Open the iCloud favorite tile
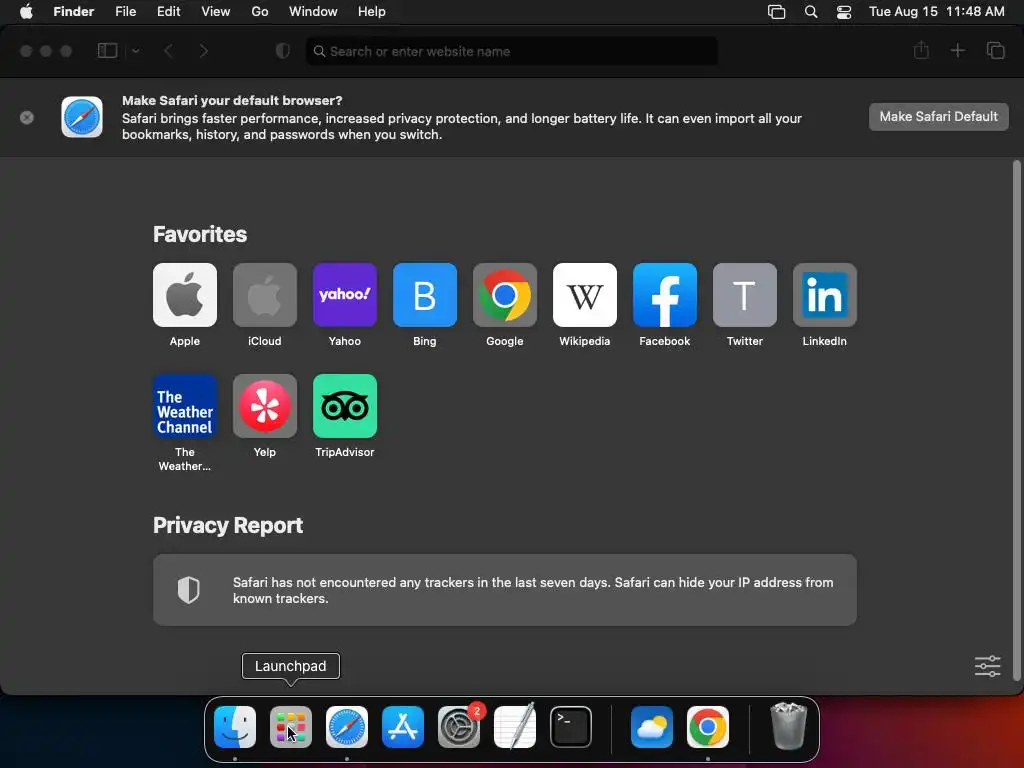This screenshot has width=1024, height=768. 264,295
